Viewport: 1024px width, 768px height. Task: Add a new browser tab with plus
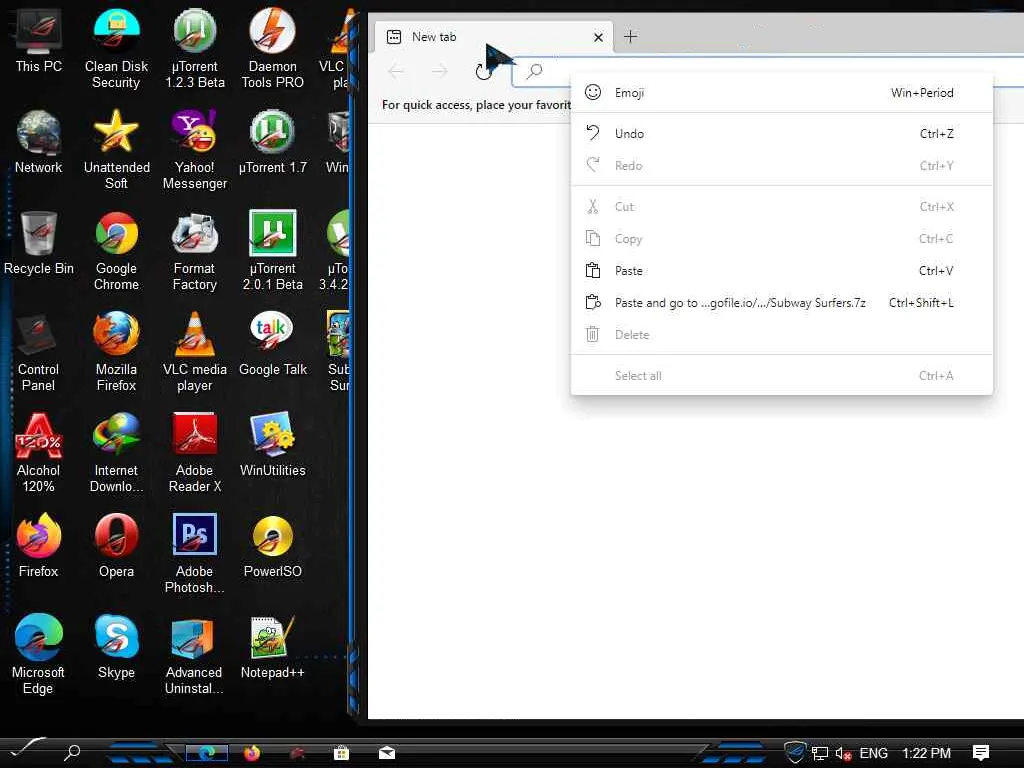[x=630, y=37]
